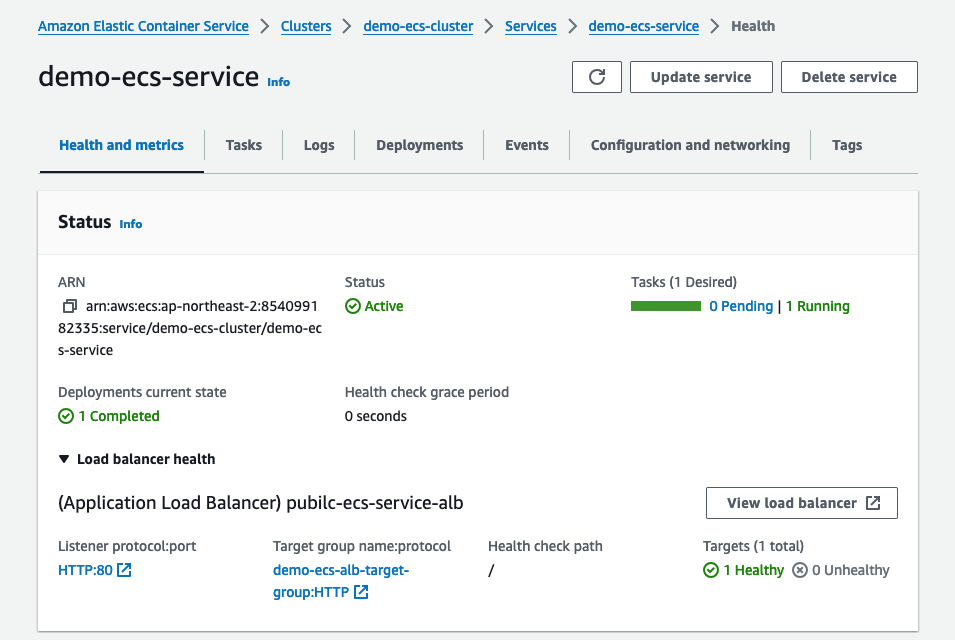The height and width of the screenshot is (640, 955).
Task: Click the Health breadcrumb text
Action: 753,26
